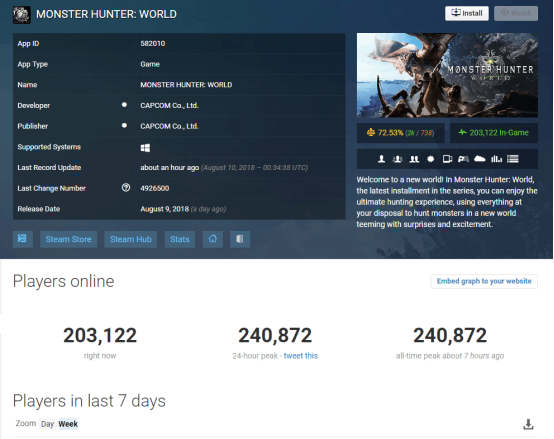
Task: Click the Publisher row dot indicator
Action: tap(124, 125)
